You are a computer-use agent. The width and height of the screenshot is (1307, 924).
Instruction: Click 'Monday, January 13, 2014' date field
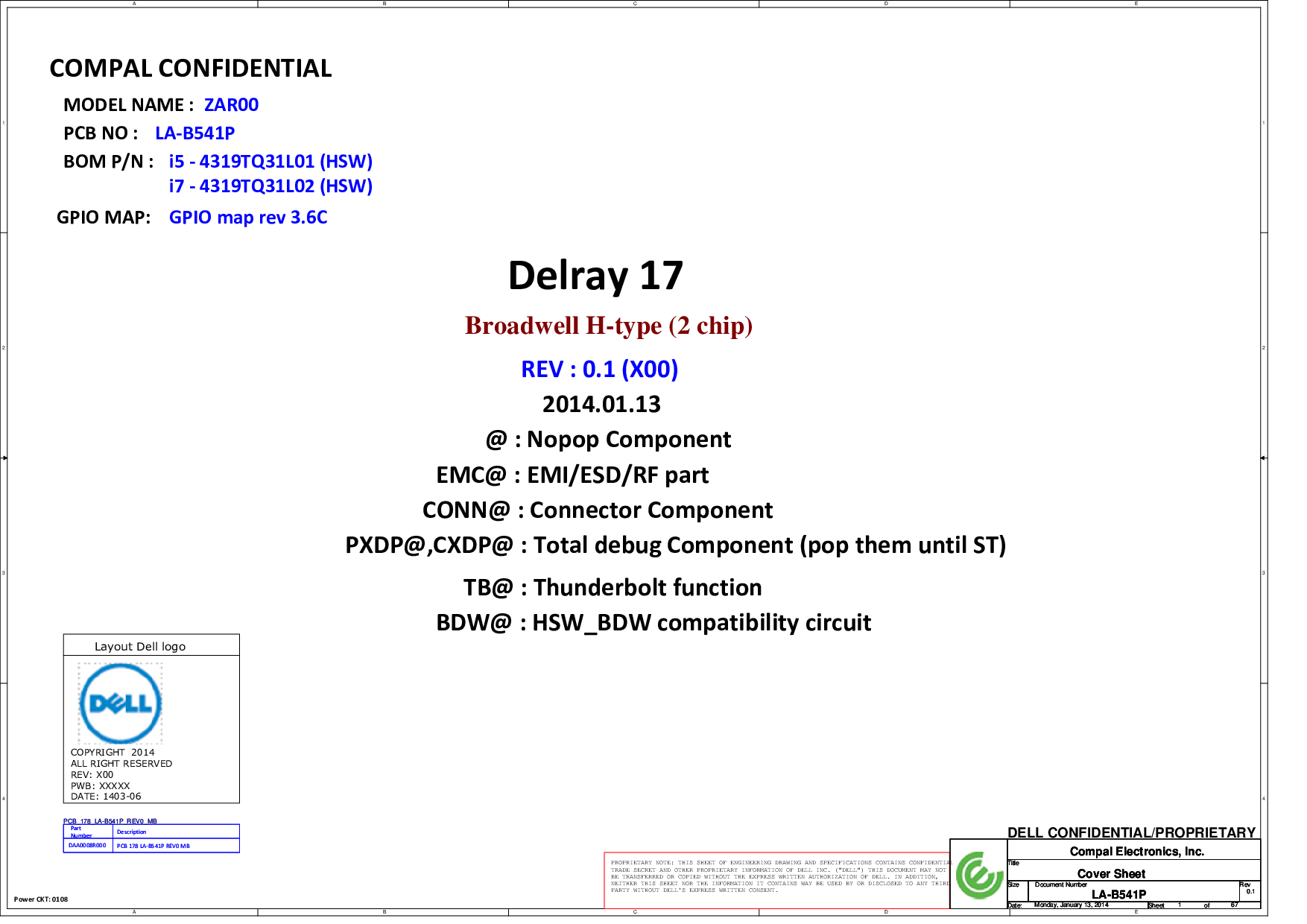(1071, 905)
